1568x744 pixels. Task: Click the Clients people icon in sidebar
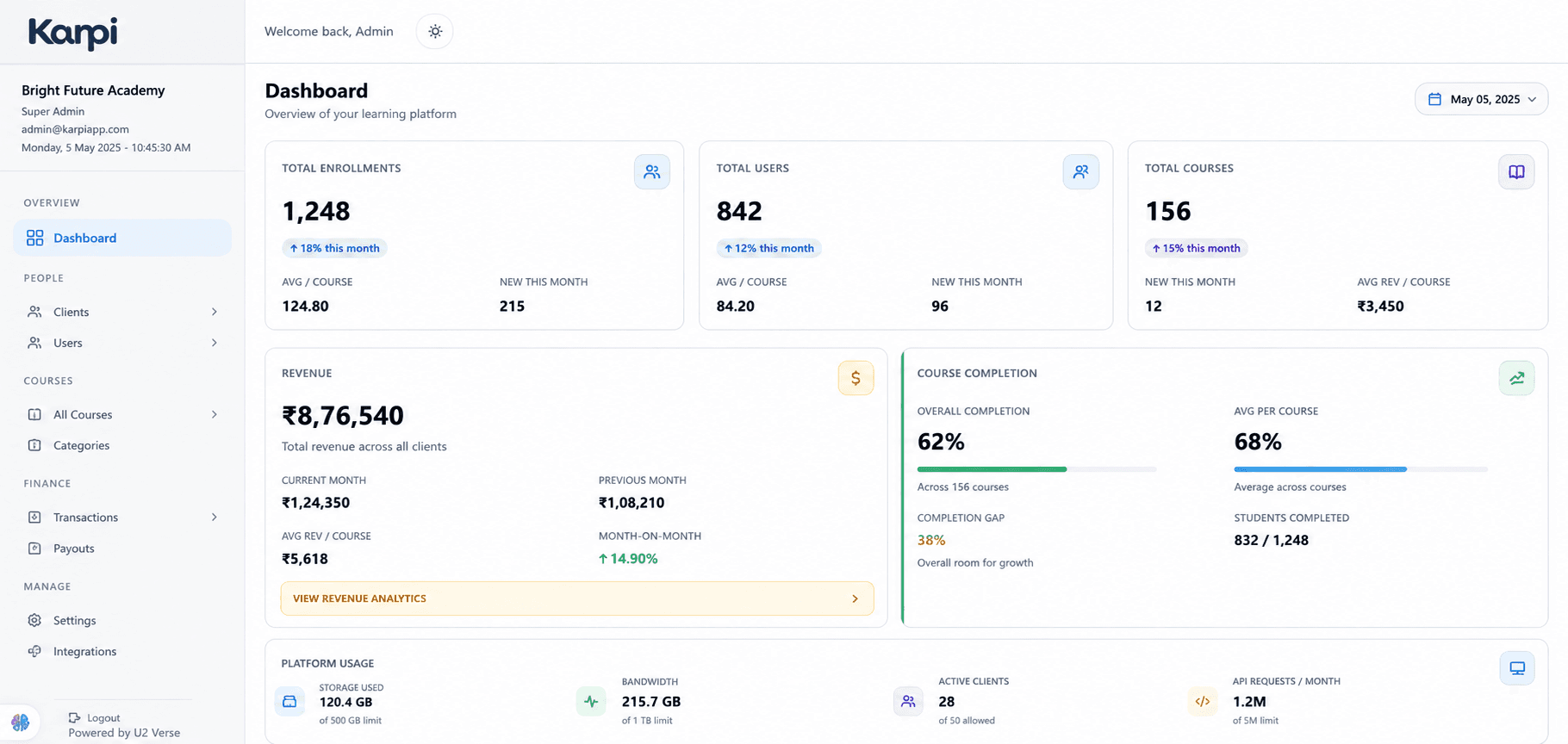(x=34, y=312)
